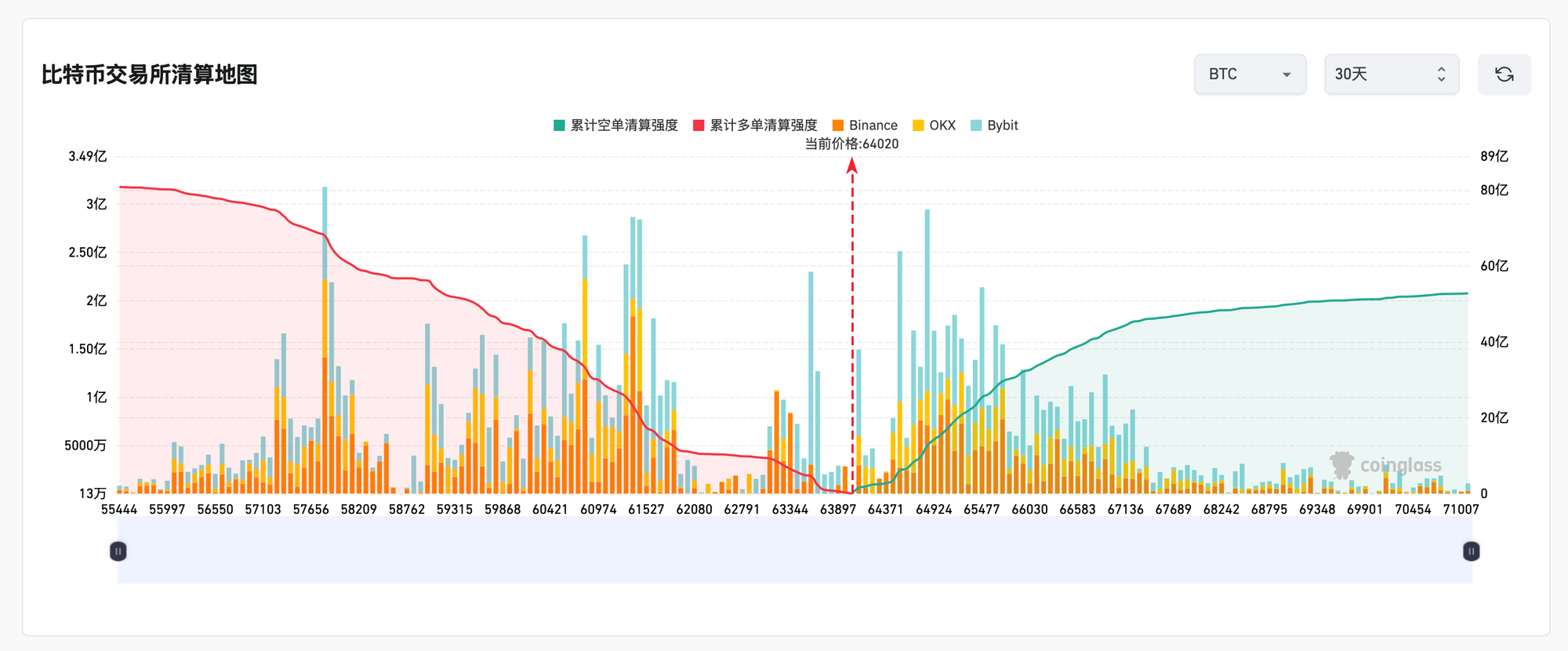Click the 71007 price axis label

click(1461, 509)
